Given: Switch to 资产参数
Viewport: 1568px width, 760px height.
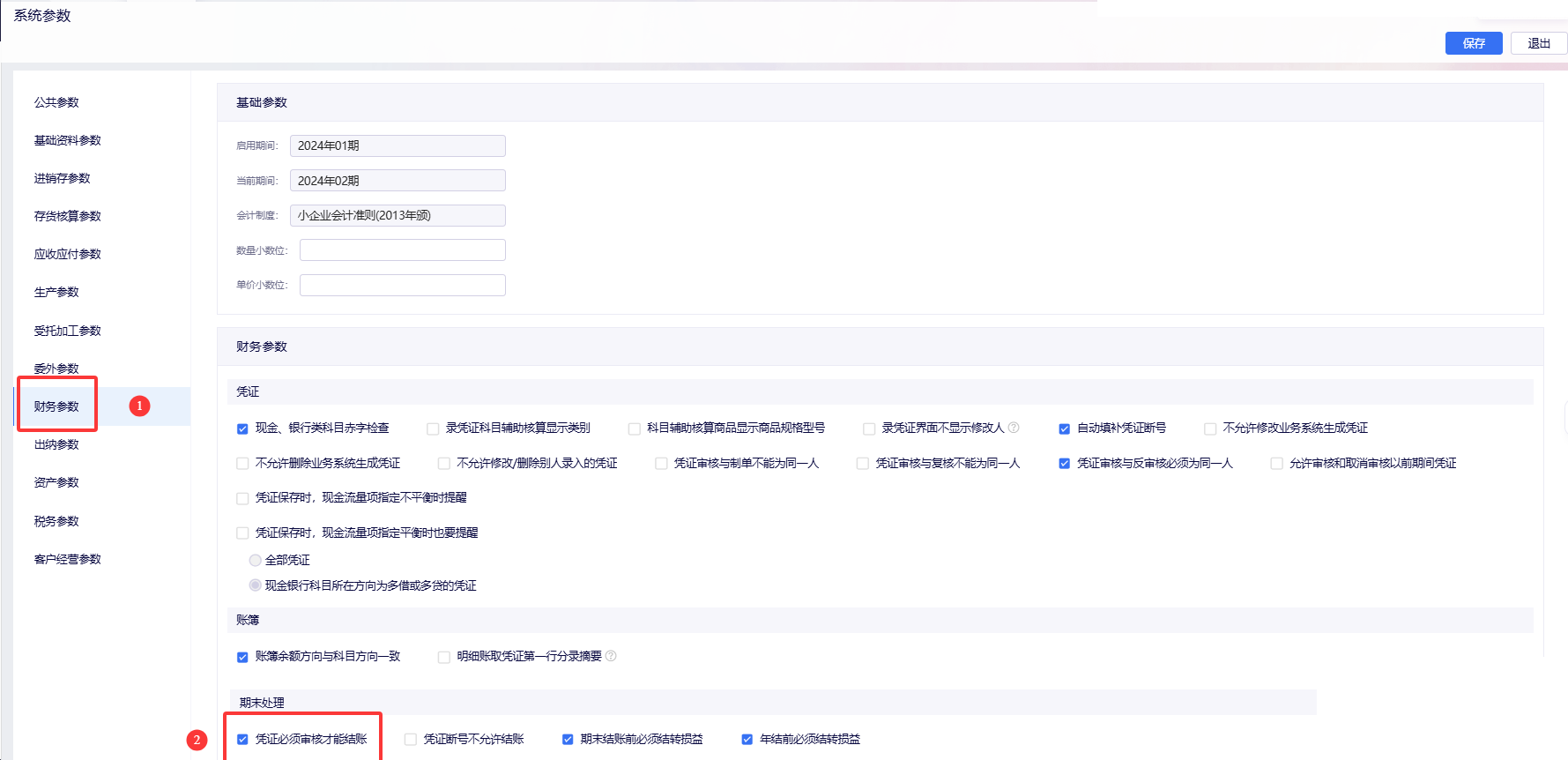Looking at the screenshot, I should tap(56, 482).
